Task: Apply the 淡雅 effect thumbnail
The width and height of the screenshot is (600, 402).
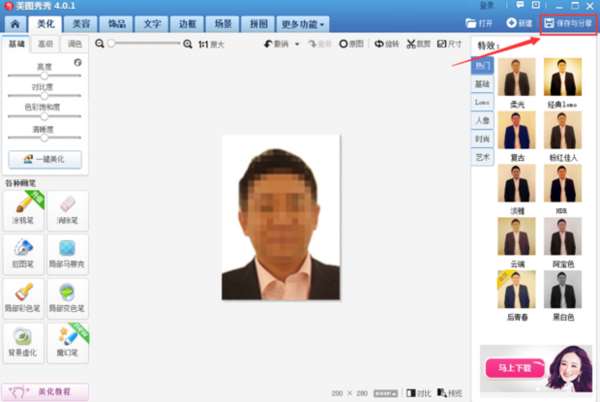Action: (517, 183)
